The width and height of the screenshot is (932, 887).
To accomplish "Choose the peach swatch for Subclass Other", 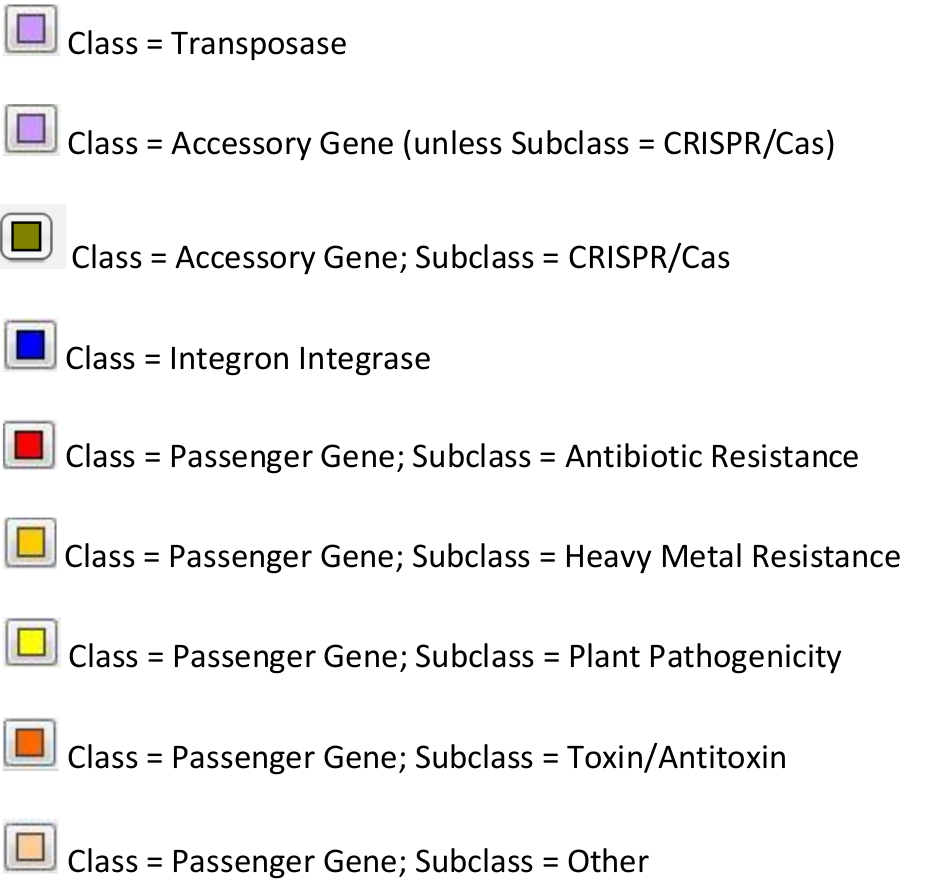I will (32, 845).
